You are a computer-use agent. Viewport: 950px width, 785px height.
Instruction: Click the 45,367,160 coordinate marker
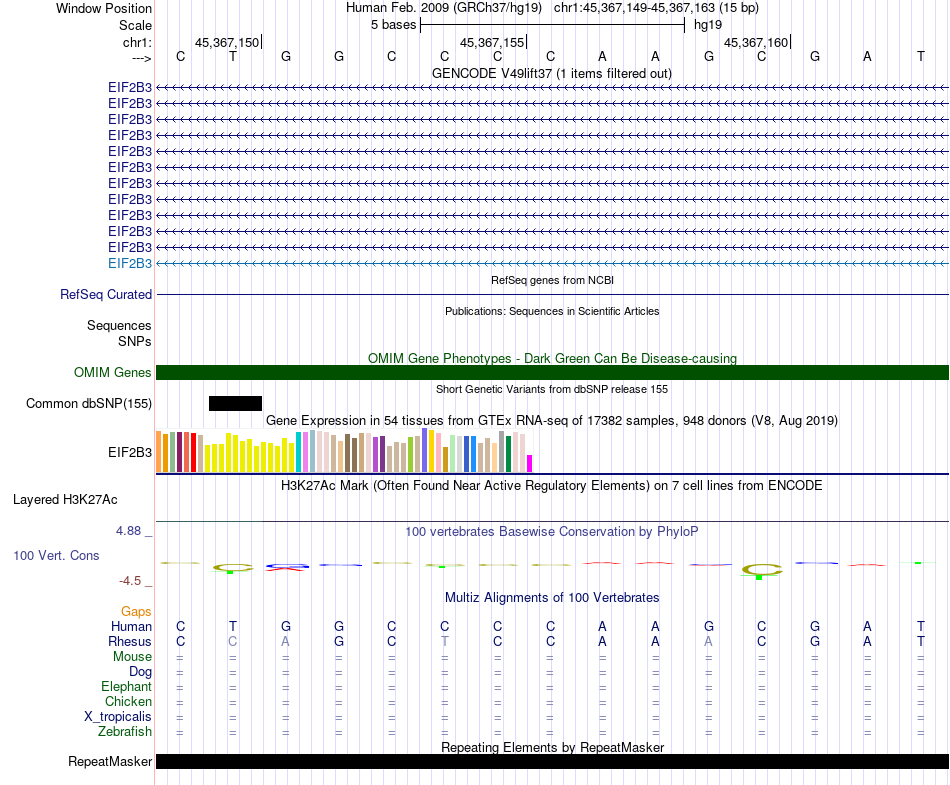[756, 42]
